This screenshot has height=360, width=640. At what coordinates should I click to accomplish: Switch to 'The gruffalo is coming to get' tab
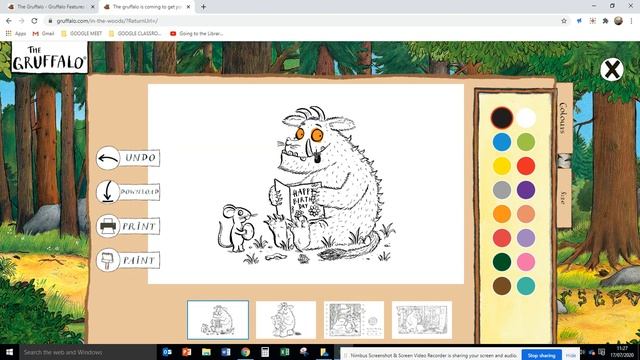147,7
